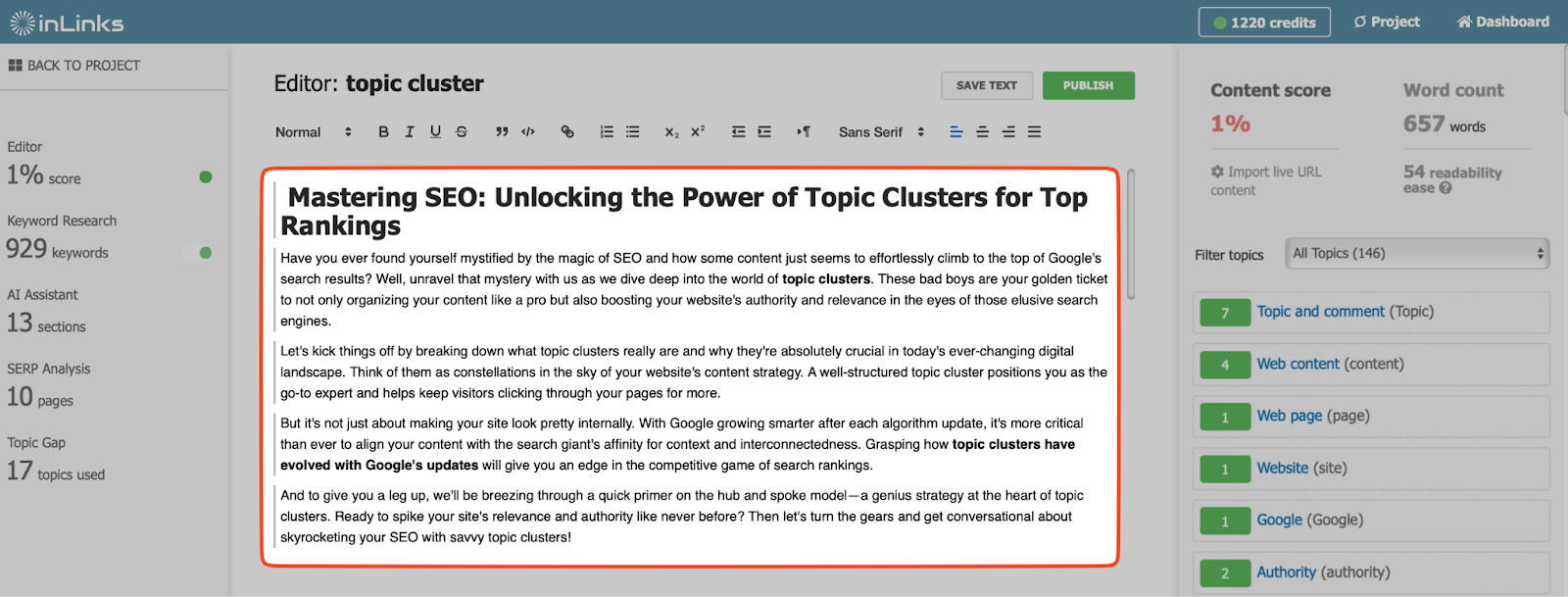The height and width of the screenshot is (597, 1568).
Task: Click the readability ease help icon
Action: point(1445,188)
